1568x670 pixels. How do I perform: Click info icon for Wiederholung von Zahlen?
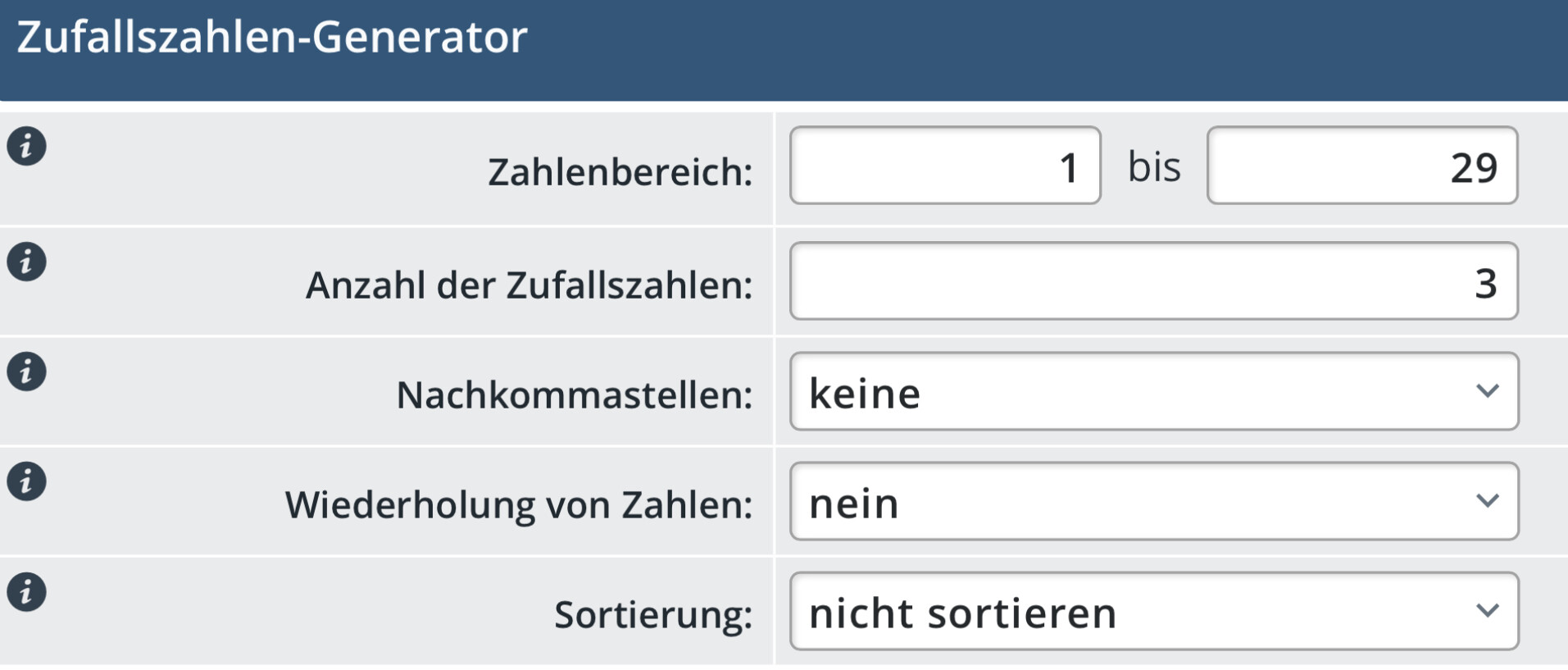click(26, 481)
